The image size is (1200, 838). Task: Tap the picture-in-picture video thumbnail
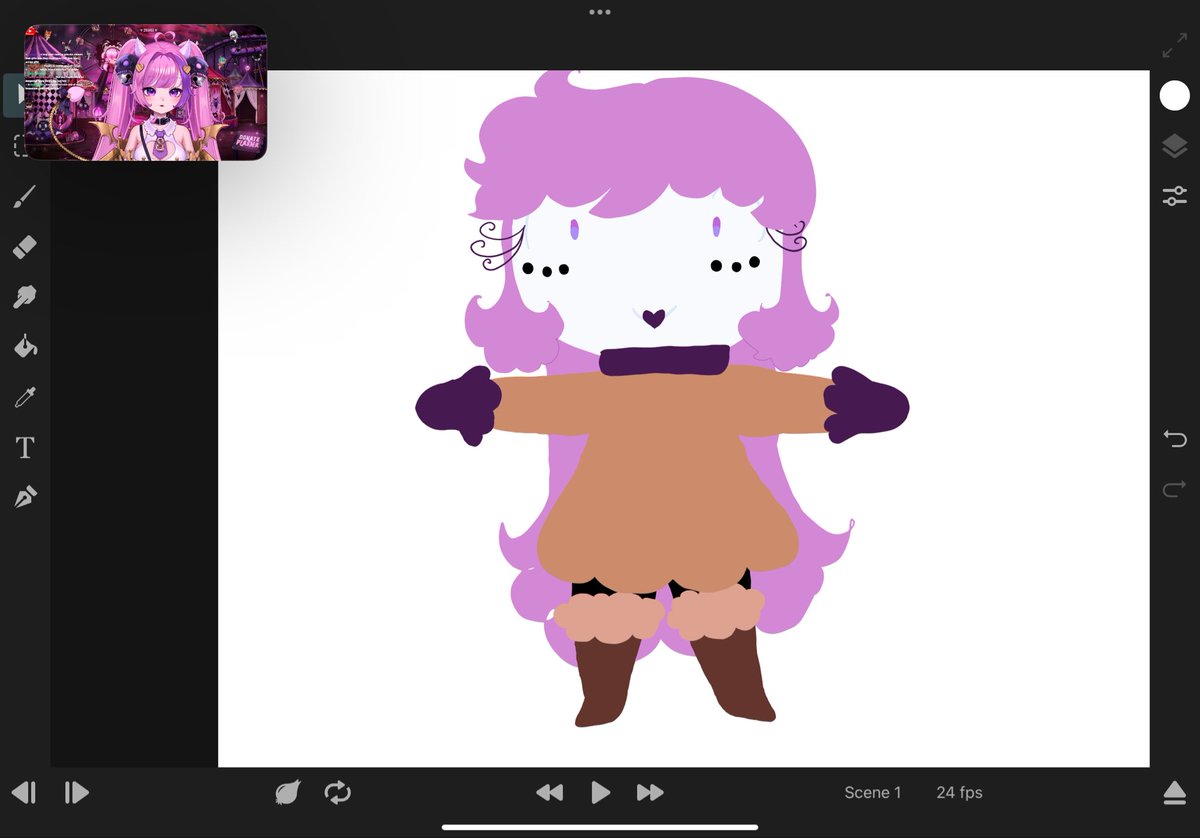(145, 92)
